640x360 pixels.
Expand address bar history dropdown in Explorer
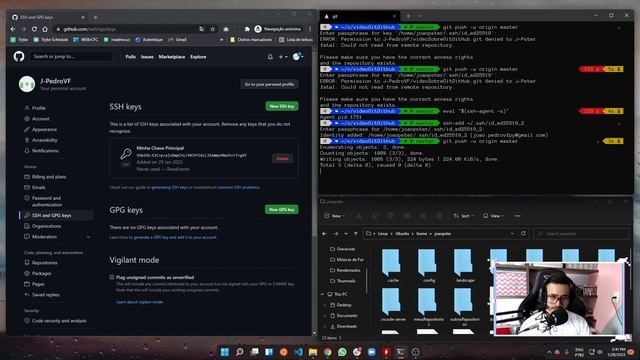click(512, 233)
